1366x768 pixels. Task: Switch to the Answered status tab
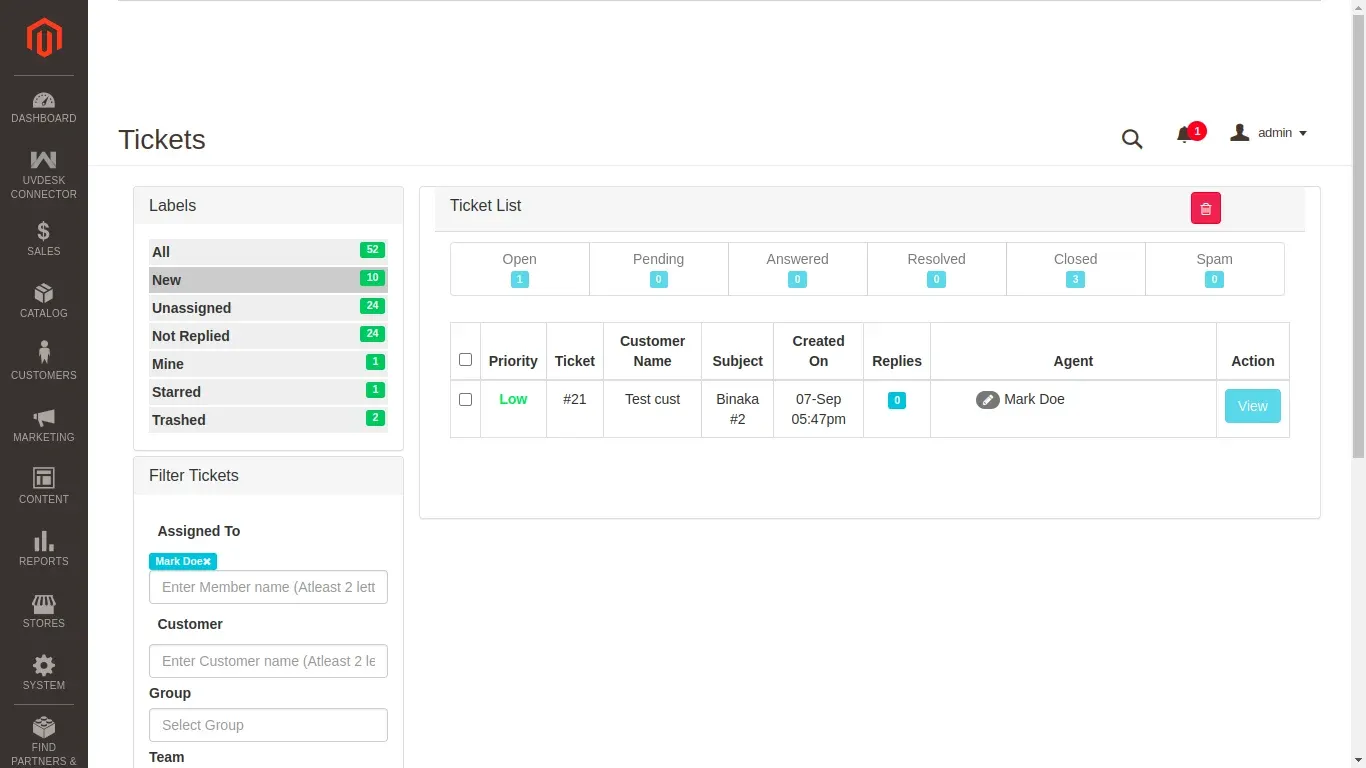coord(798,269)
